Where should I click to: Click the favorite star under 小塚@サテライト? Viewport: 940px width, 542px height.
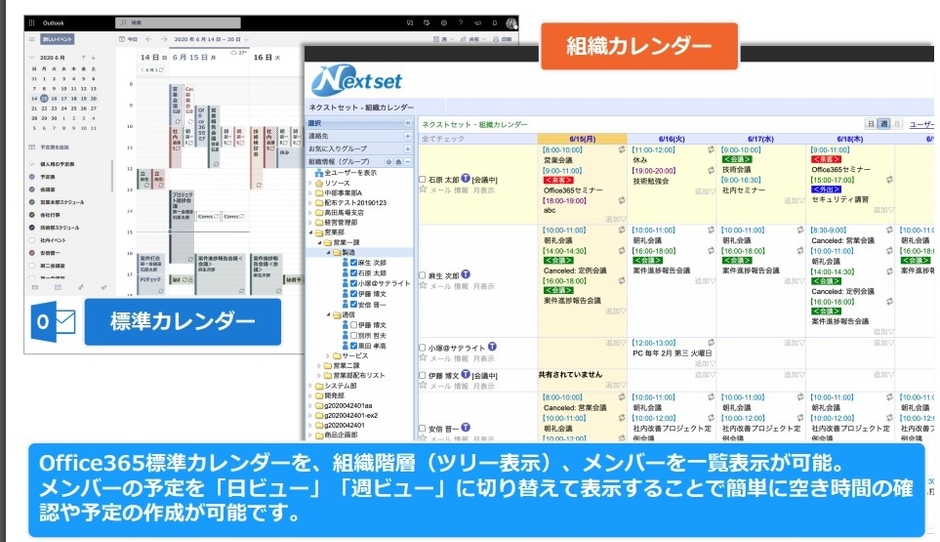click(423, 358)
